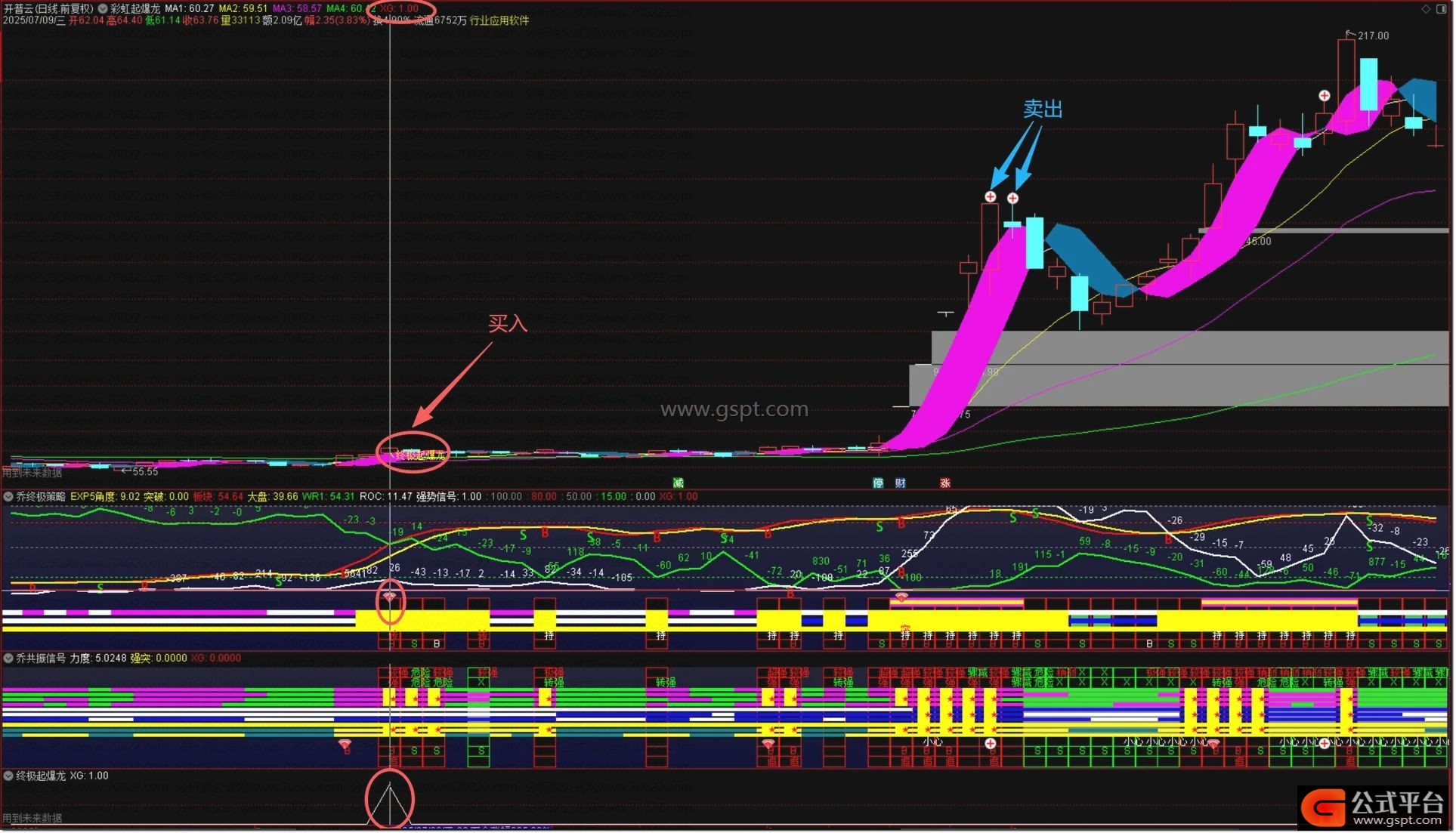
Task: Click the left red plus sell marker
Action: 991,197
